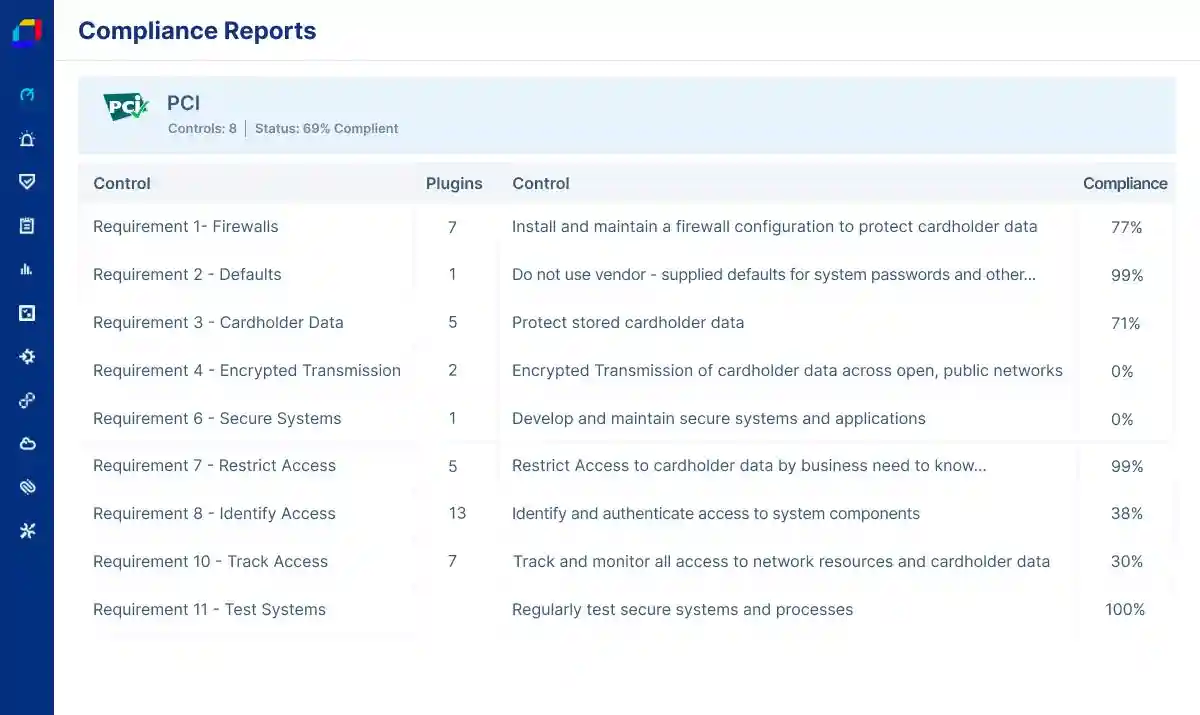Open the dashboard gauge icon in sidebar
The width and height of the screenshot is (1200, 715).
click(27, 95)
